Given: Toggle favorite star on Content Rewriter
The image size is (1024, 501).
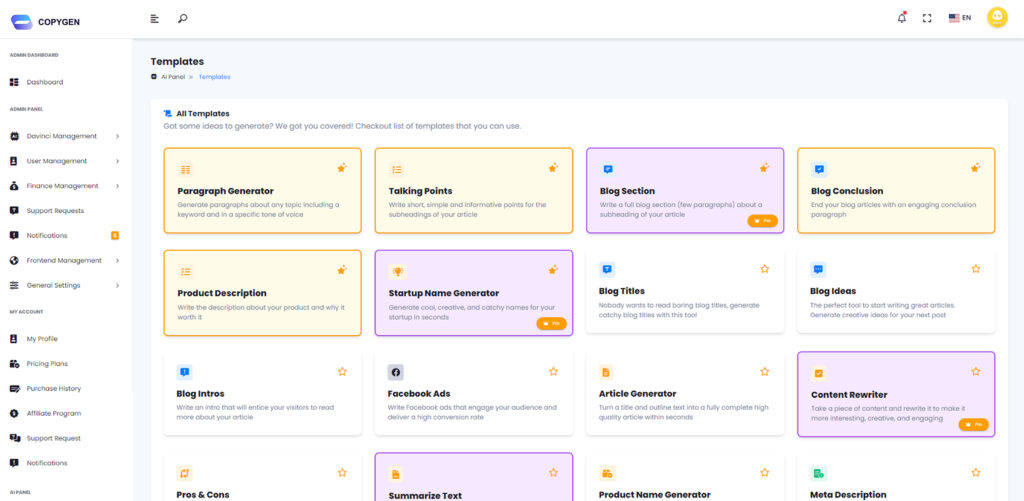Looking at the screenshot, I should [975, 371].
